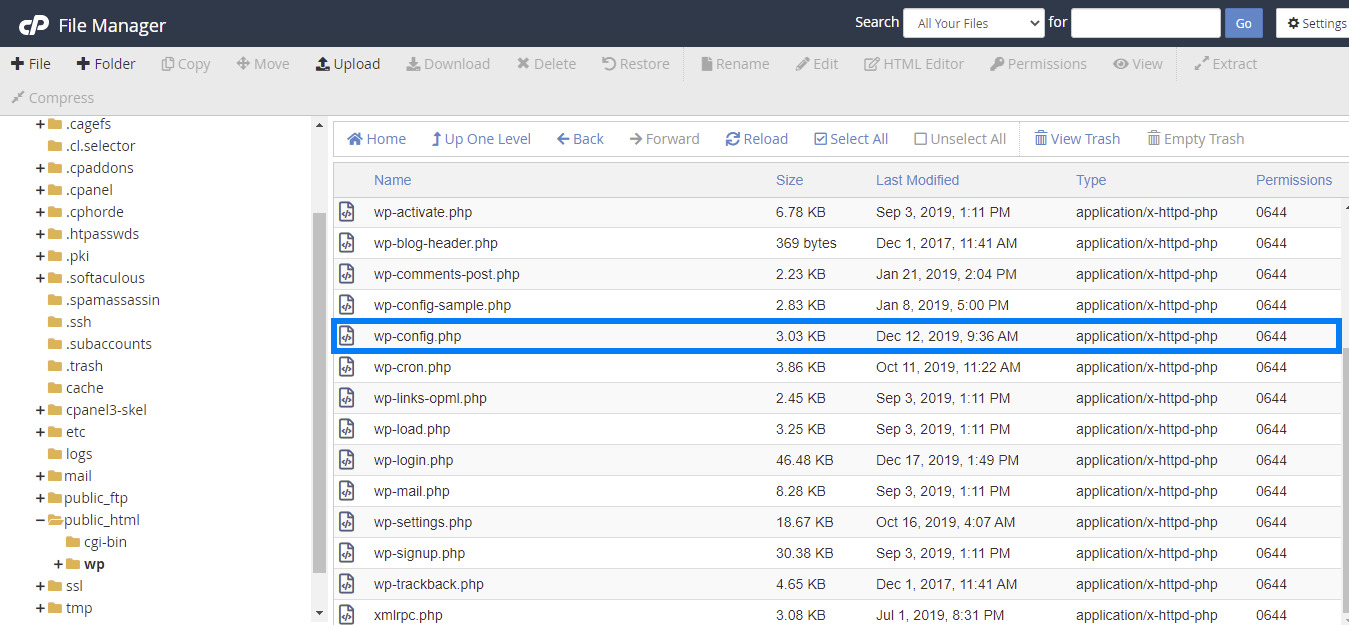Viewport: 1349px width, 625px height.
Task: Expand the .cpanel folder node
Action: tap(41, 190)
